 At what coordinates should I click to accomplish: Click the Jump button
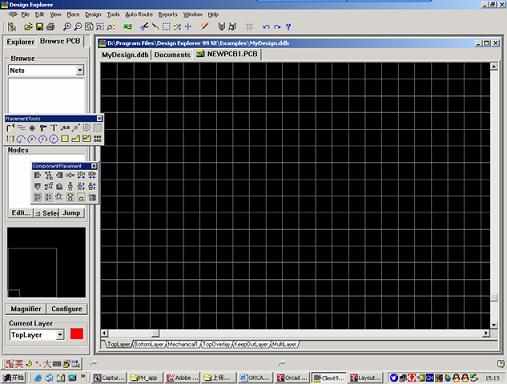click(72, 213)
